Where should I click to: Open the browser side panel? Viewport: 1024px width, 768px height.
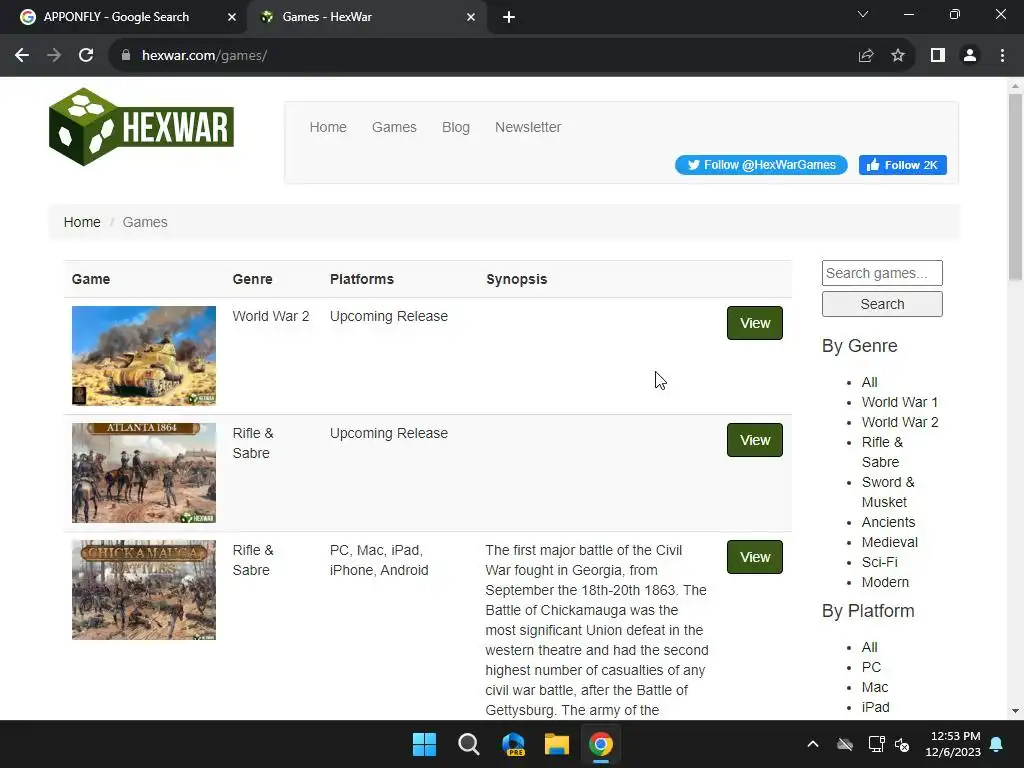938,56
